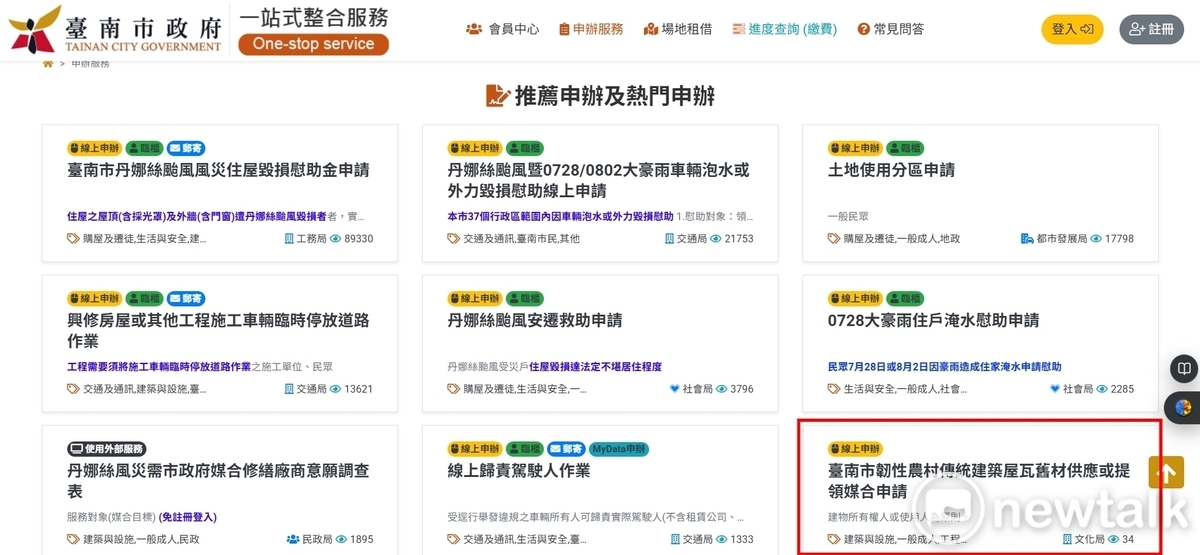Viewport: 1200px width, 555px height.
Task: Open the 會員中心 menu
Action: pyautogui.click(x=503, y=29)
